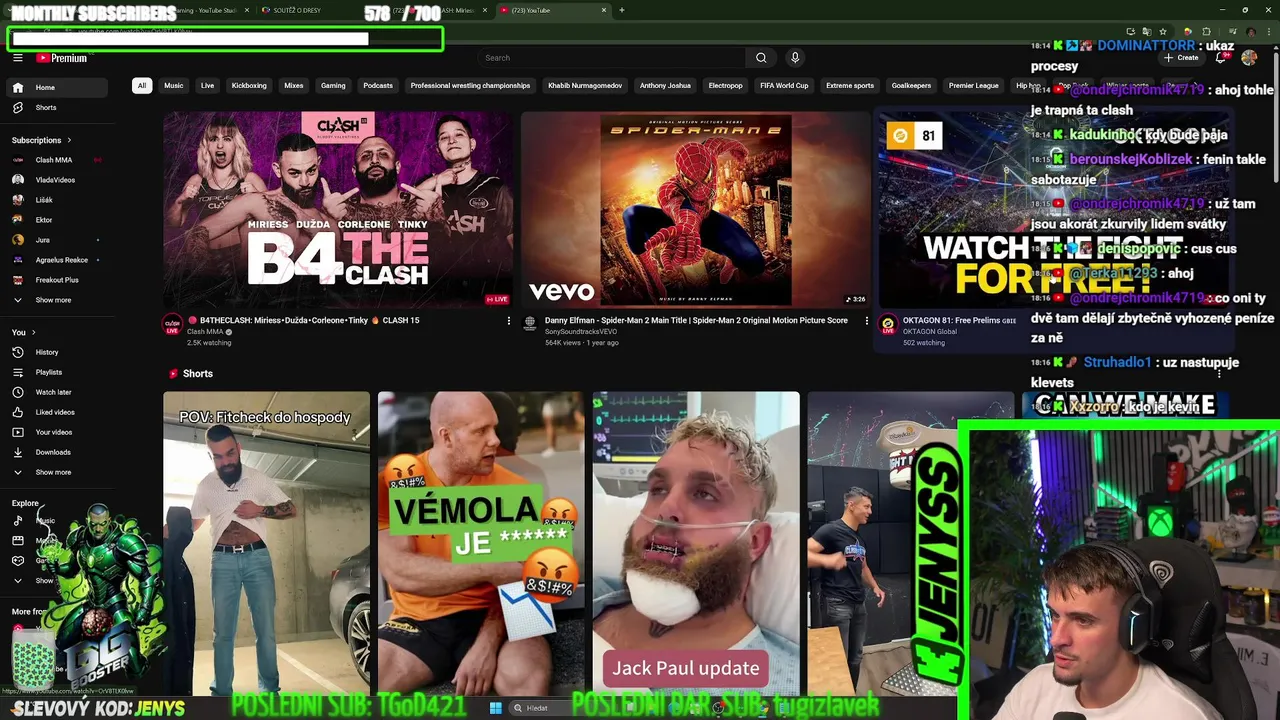The height and width of the screenshot is (720, 1280).
Task: Open the Windows Start button in taskbar
Action: click(495, 708)
